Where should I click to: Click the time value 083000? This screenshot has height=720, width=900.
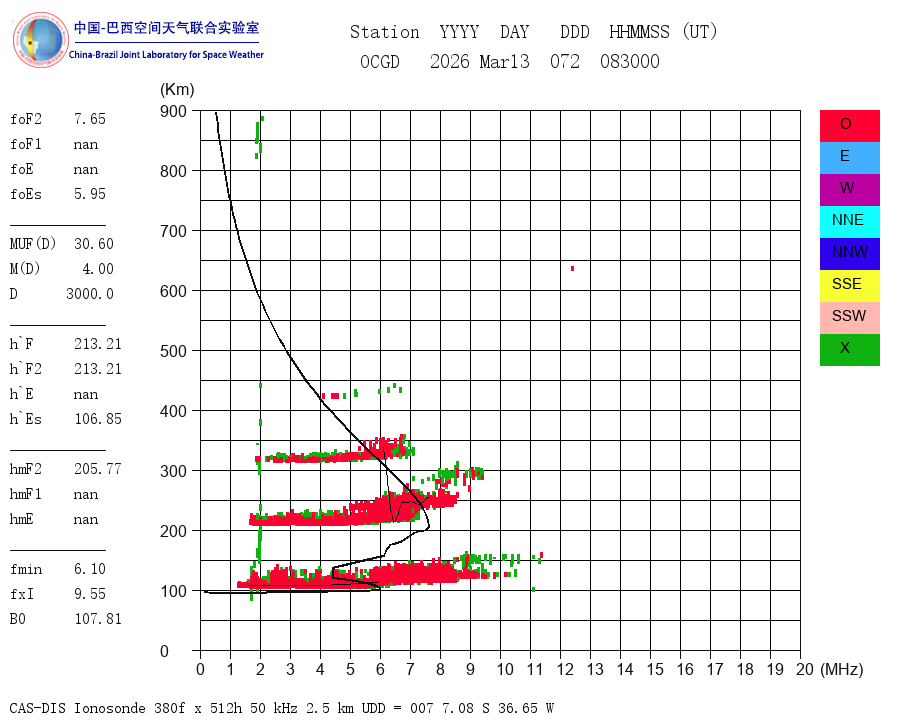(630, 61)
